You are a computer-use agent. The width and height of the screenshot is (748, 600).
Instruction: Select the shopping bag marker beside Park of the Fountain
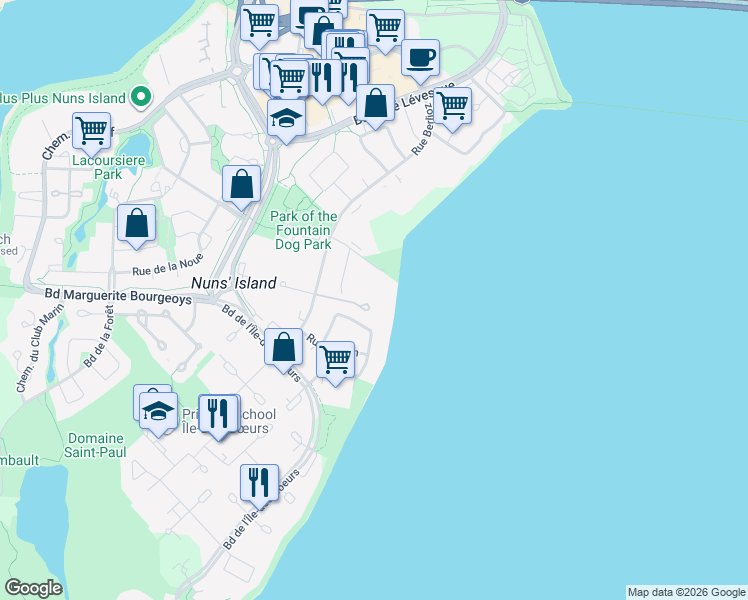241,184
